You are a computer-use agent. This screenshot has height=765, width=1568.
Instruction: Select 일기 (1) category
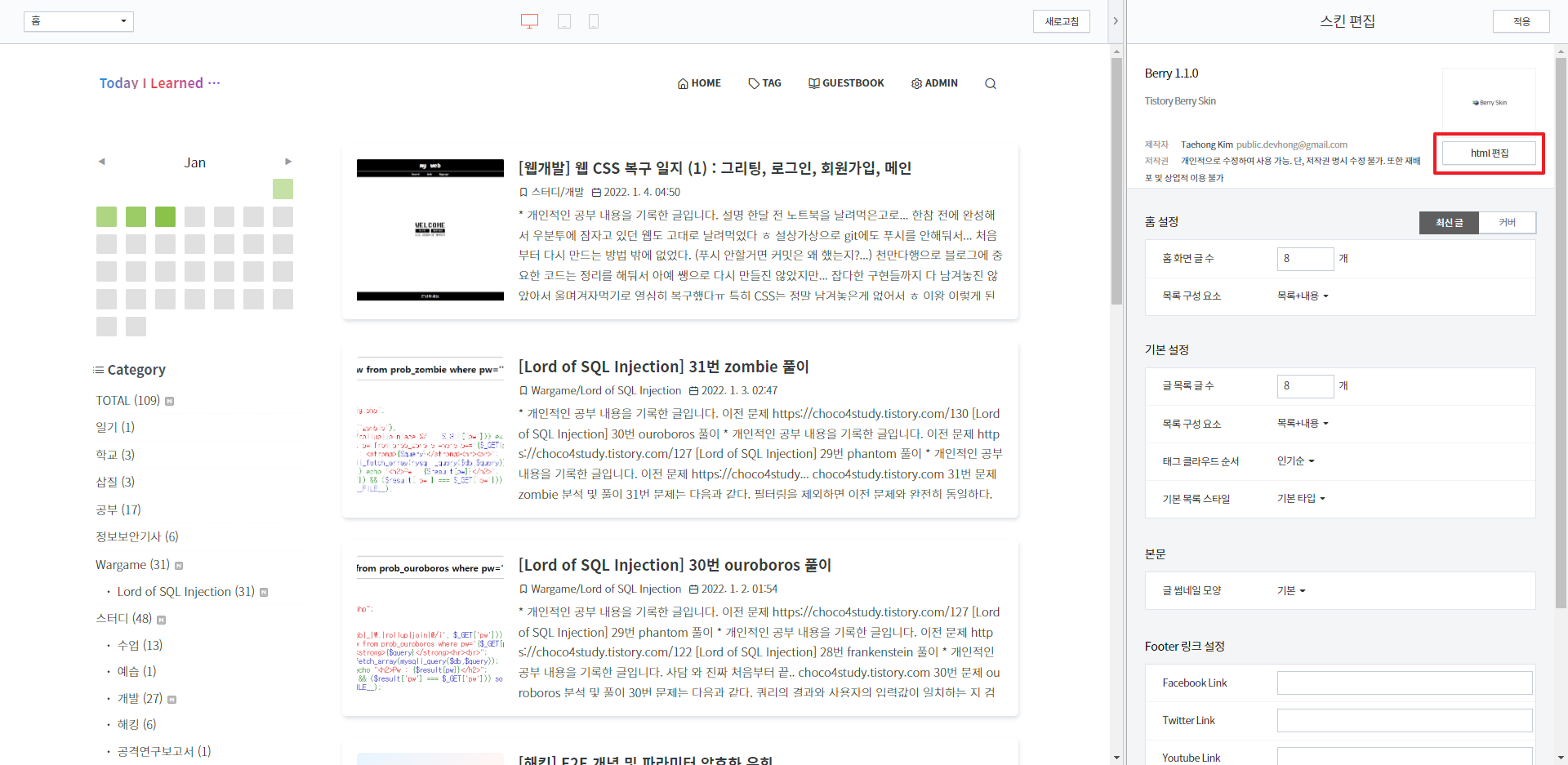pos(115,427)
